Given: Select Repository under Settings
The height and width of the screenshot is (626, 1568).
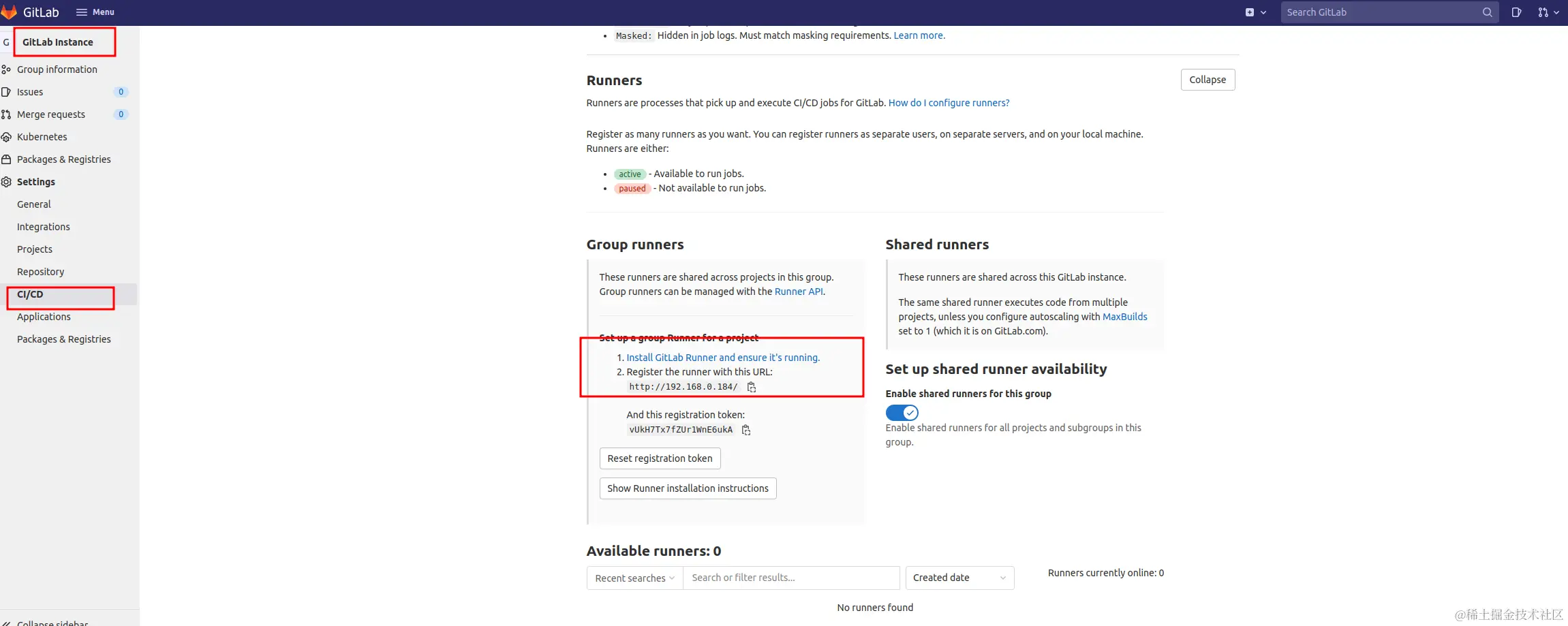Looking at the screenshot, I should pos(41,272).
